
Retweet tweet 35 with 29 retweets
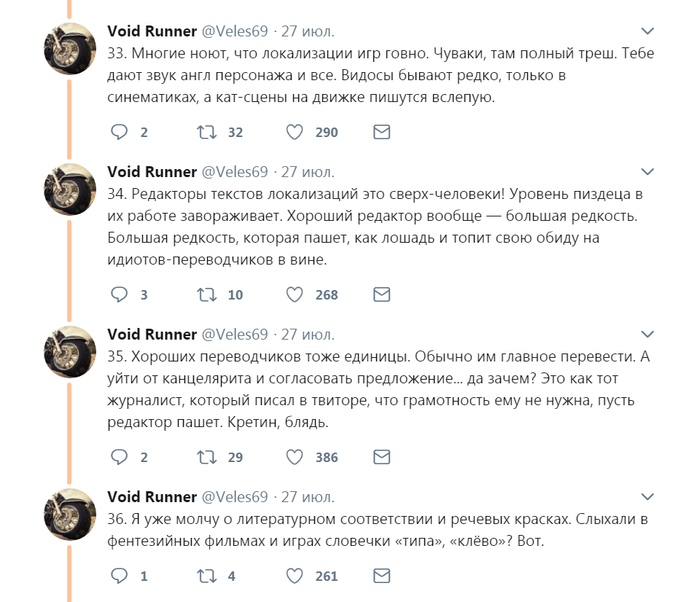(207, 457)
